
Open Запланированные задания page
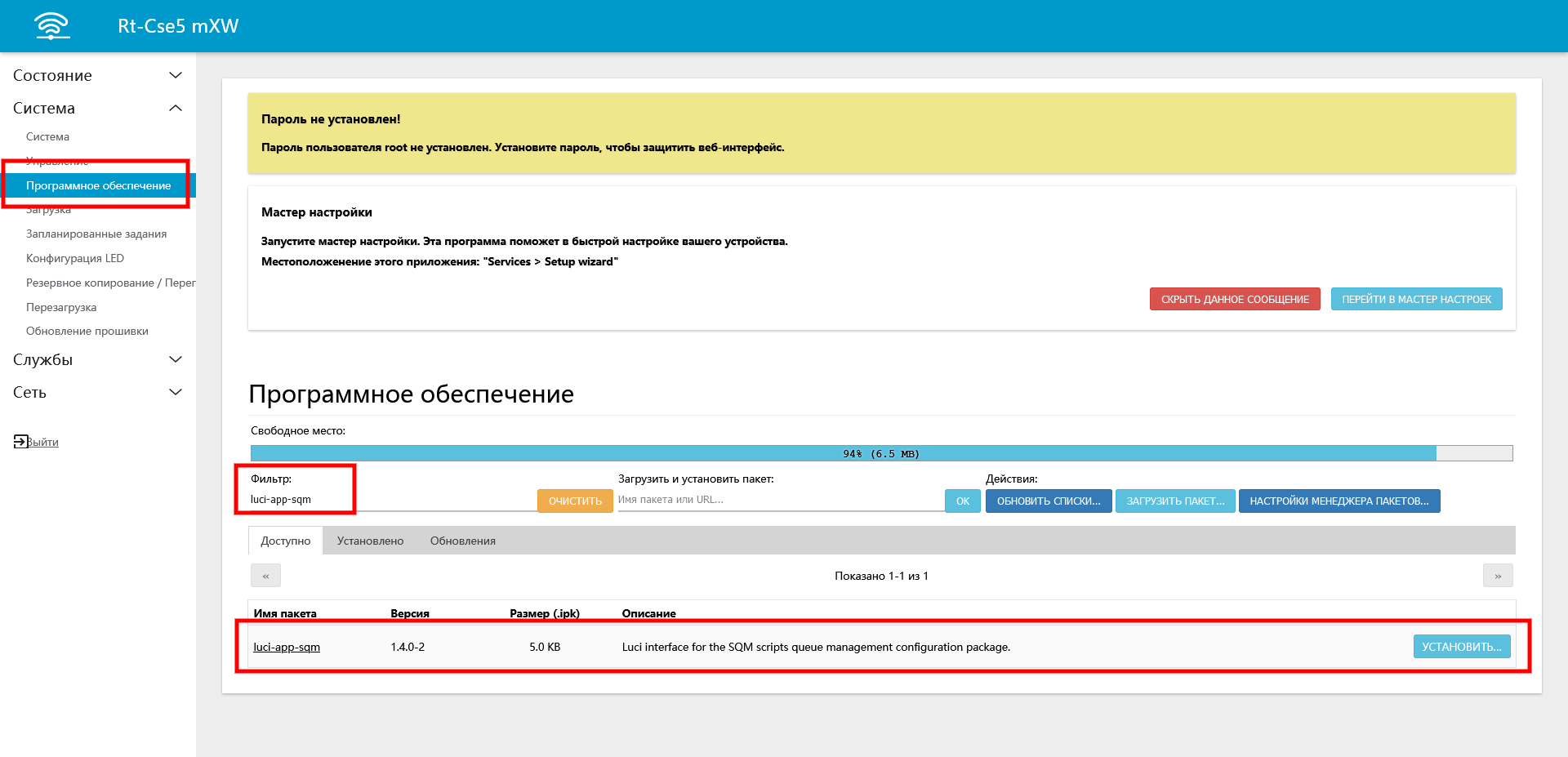pyautogui.click(x=96, y=234)
